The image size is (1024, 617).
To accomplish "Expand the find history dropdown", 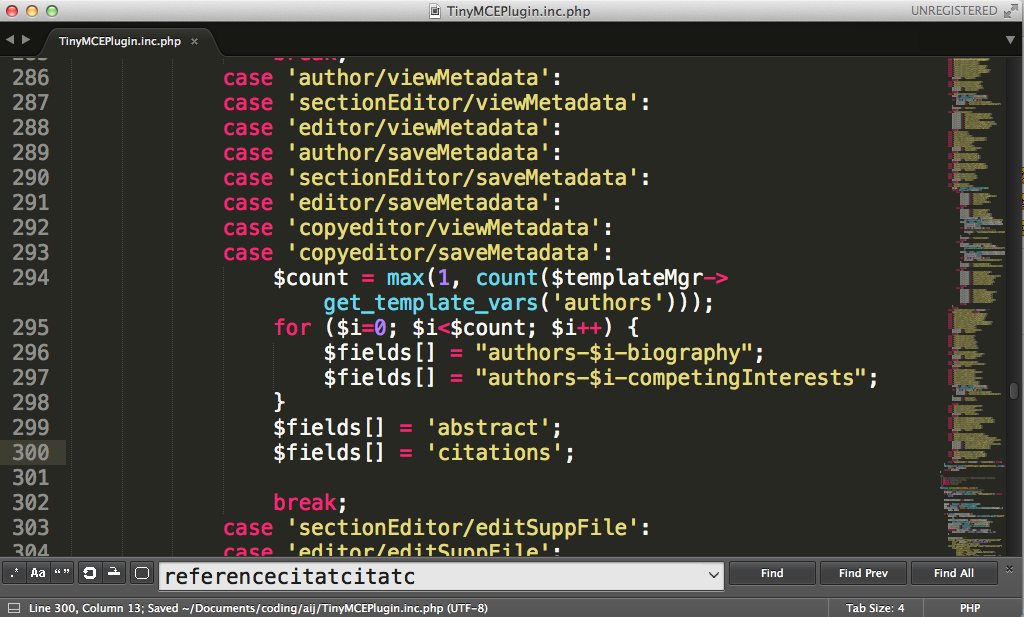I will pos(713,574).
